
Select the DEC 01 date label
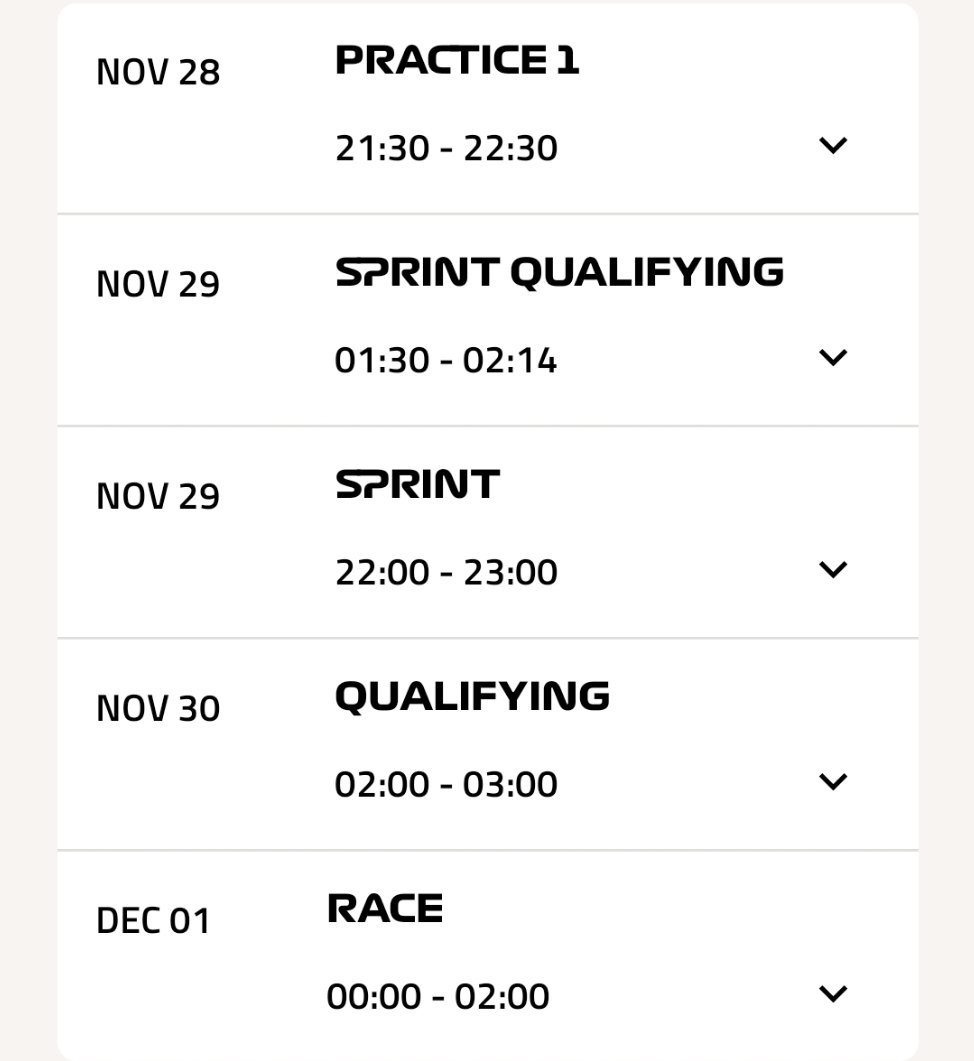(154, 921)
